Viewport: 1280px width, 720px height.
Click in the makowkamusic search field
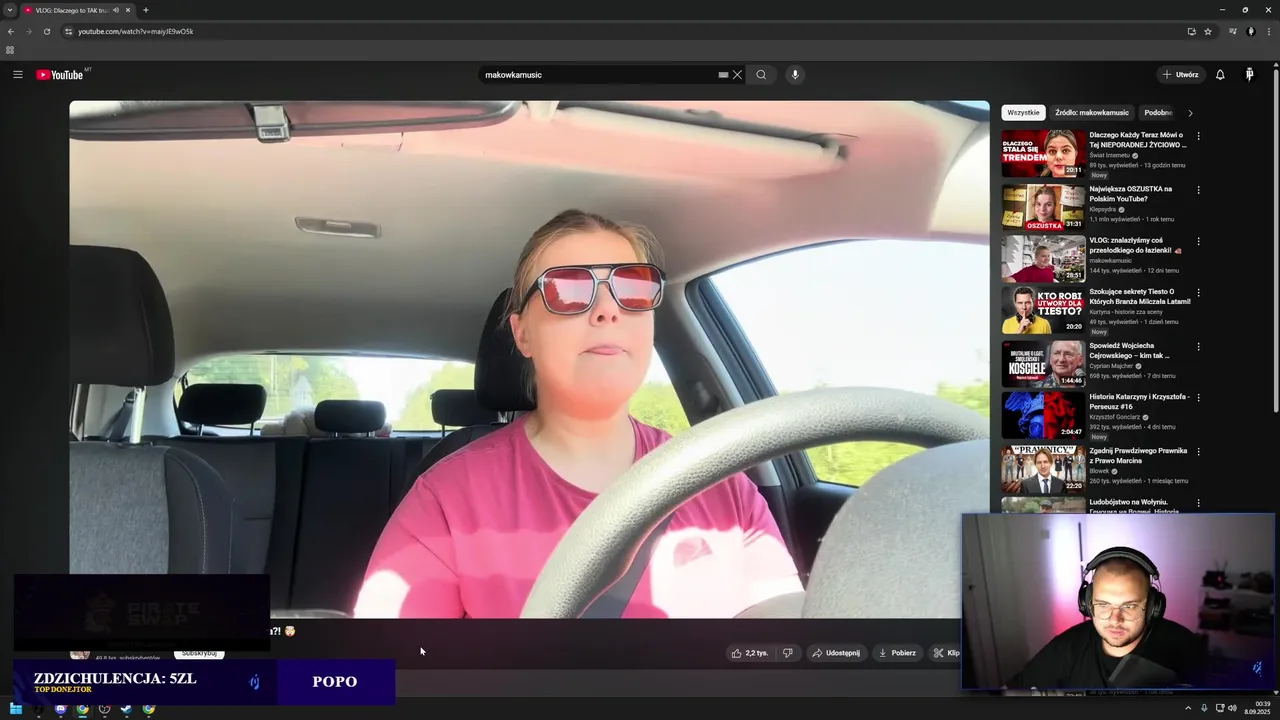(x=598, y=75)
